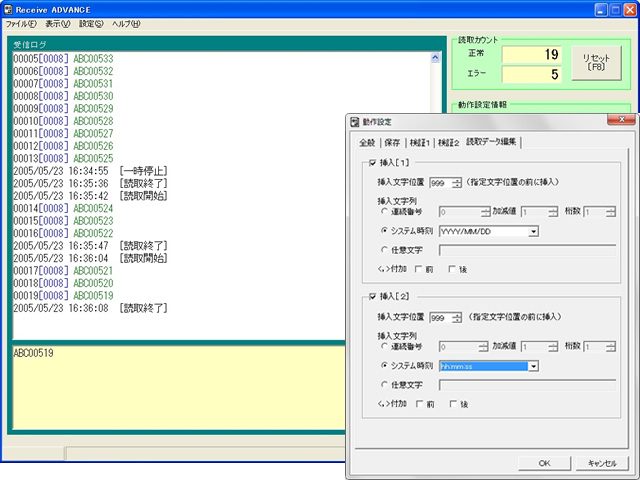Open the YYYY/MM/DD format dropdown
This screenshot has width=640, height=480.
(533, 232)
